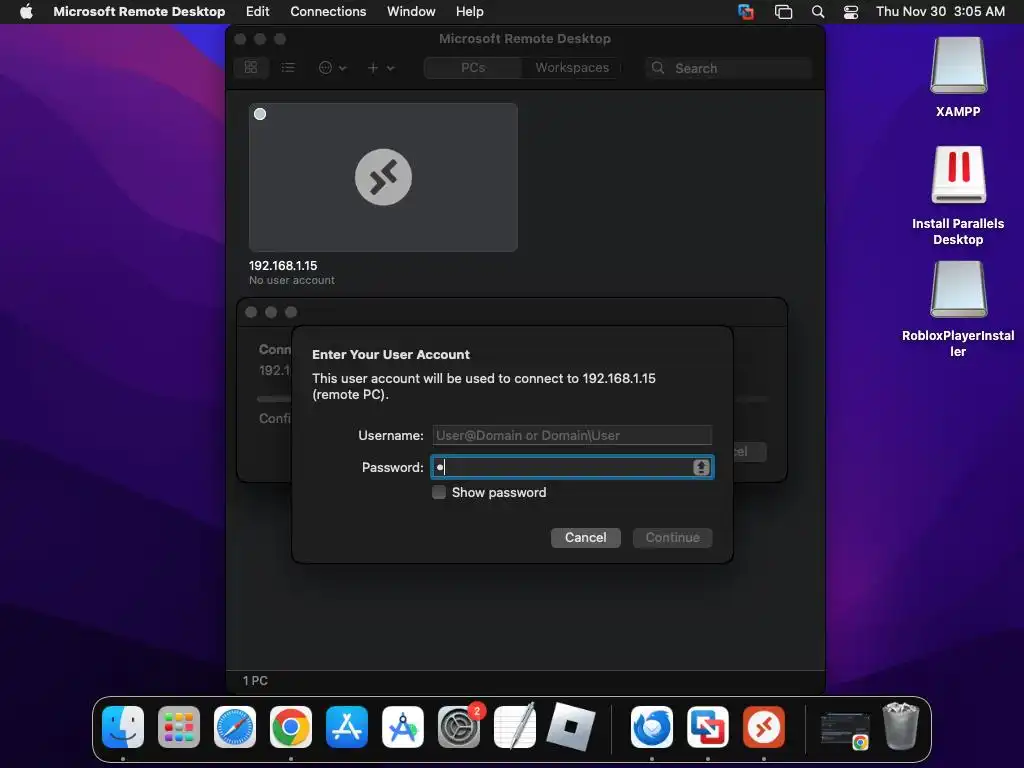This screenshot has width=1024, height=768.
Task: Open Thunderbird from the Dock
Action: tap(652, 727)
